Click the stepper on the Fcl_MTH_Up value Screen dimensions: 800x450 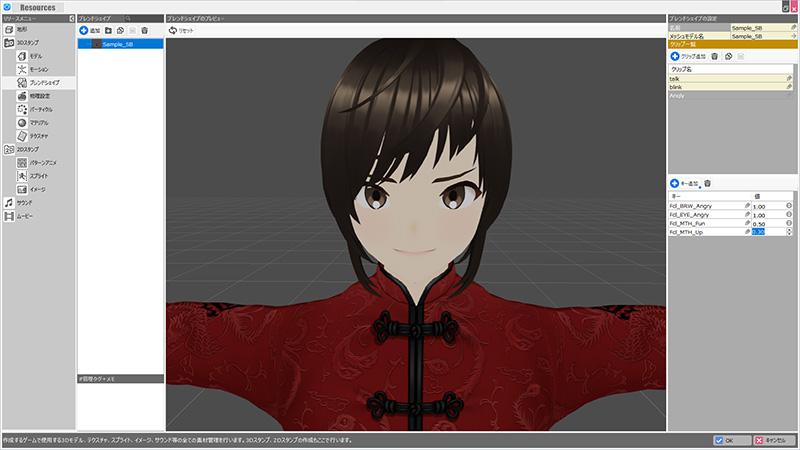click(789, 232)
